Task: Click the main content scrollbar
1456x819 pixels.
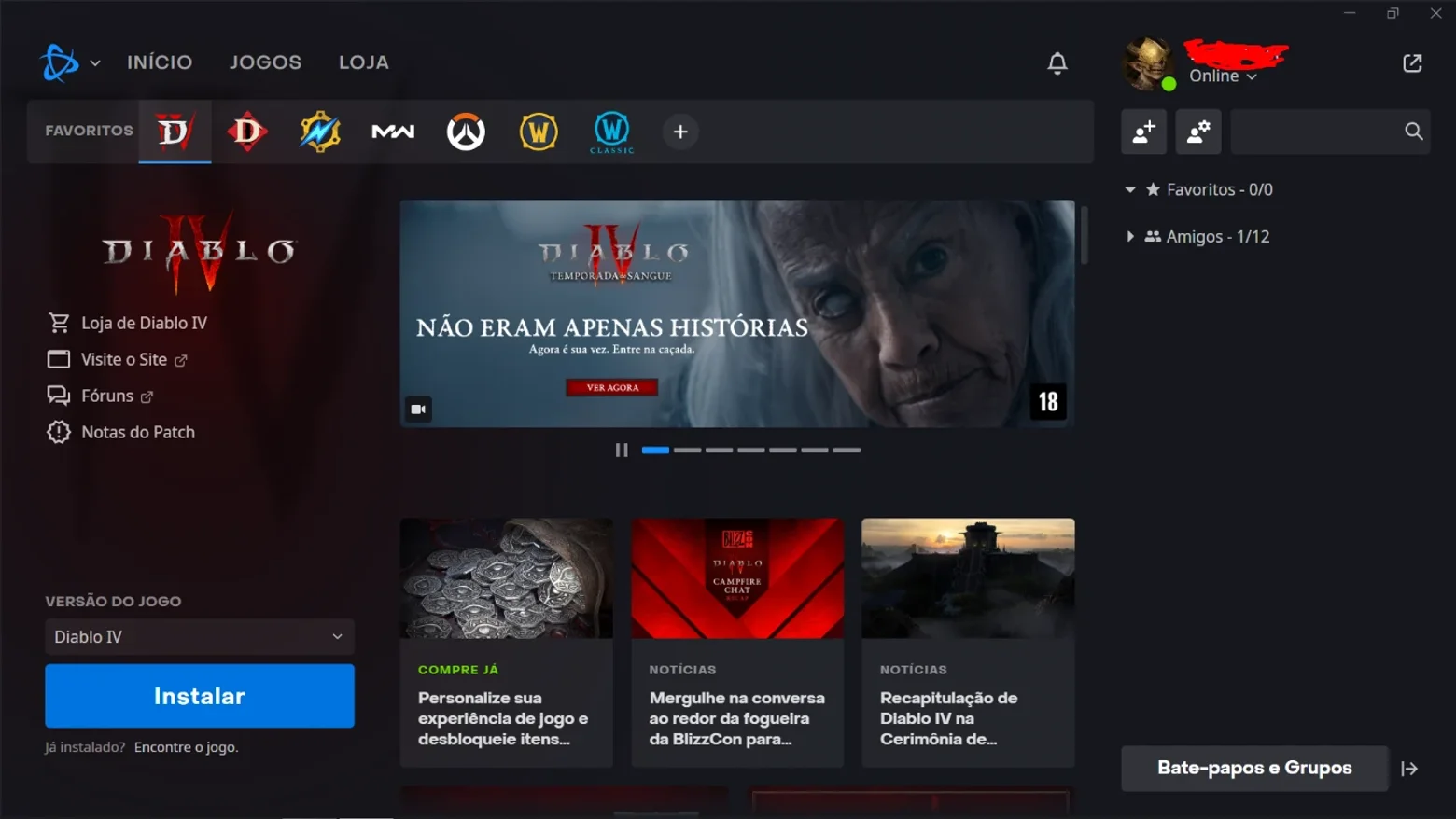Action: pyautogui.click(x=1084, y=235)
